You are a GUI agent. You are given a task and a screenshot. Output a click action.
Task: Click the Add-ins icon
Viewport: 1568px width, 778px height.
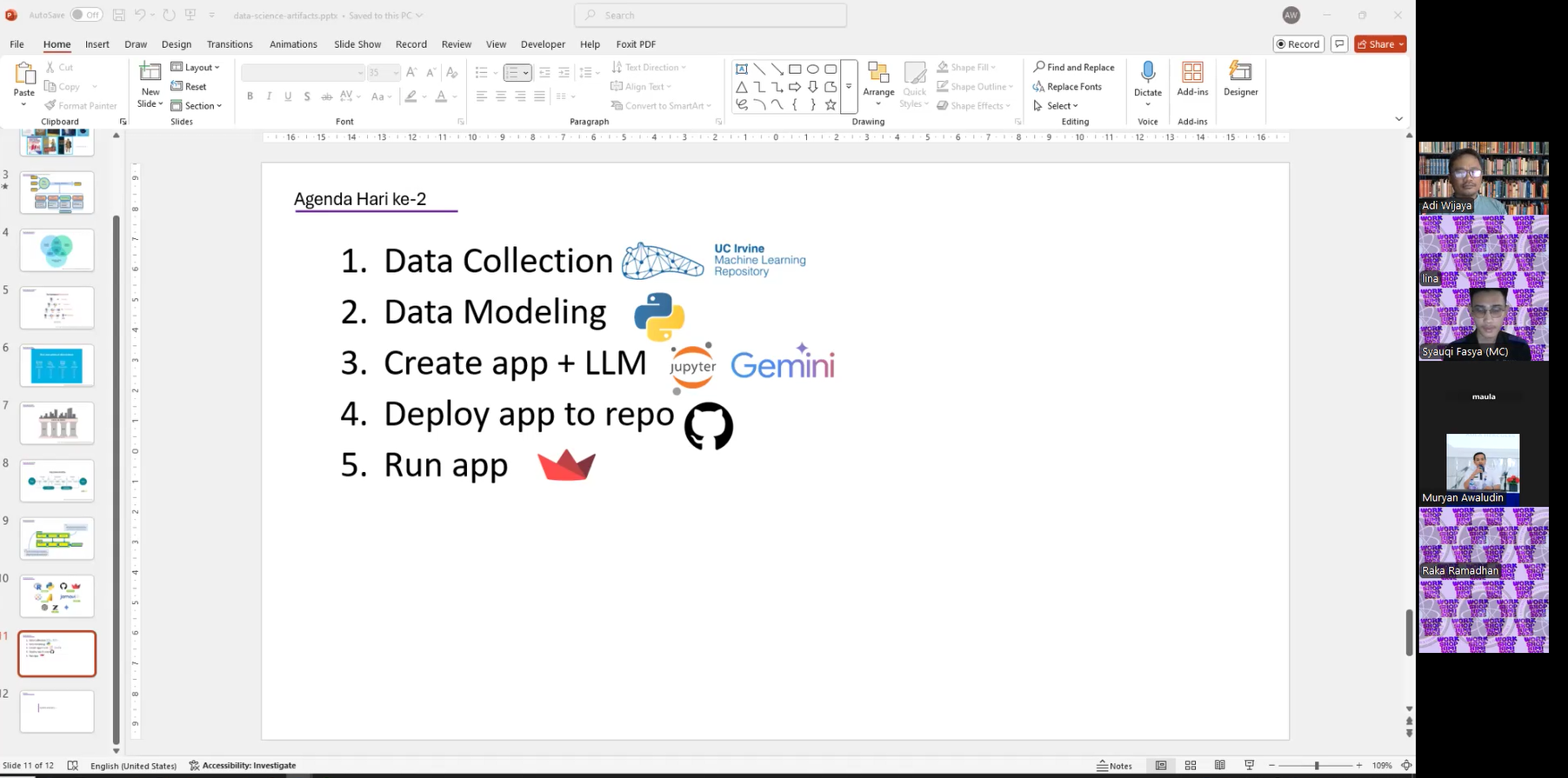point(1192,72)
